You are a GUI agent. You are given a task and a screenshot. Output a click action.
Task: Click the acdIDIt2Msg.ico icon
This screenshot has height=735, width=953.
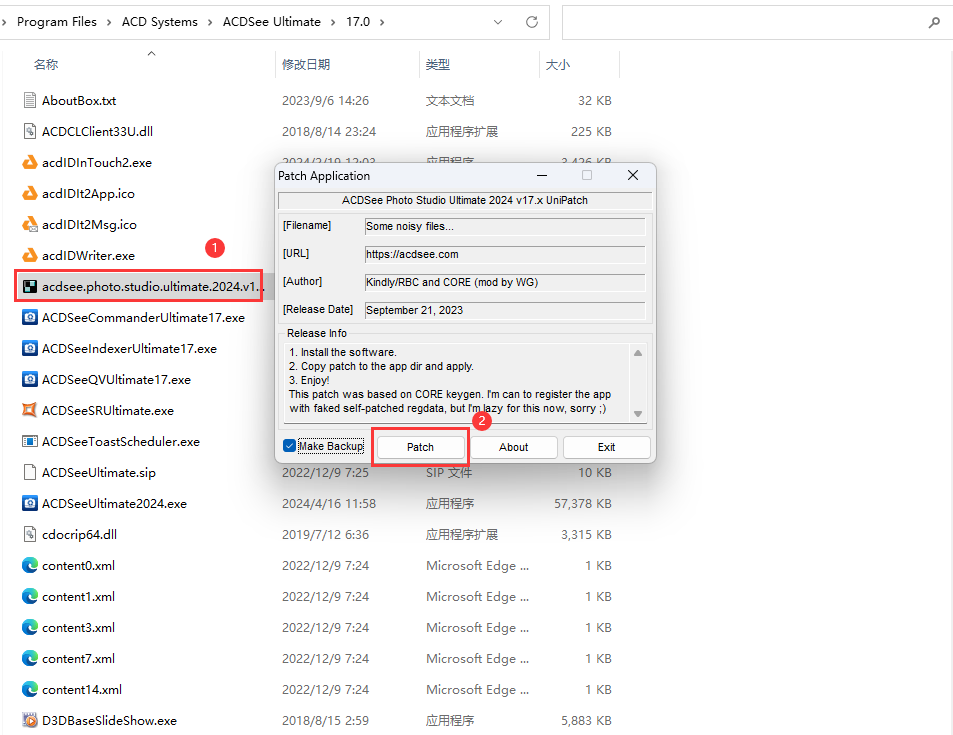30,224
